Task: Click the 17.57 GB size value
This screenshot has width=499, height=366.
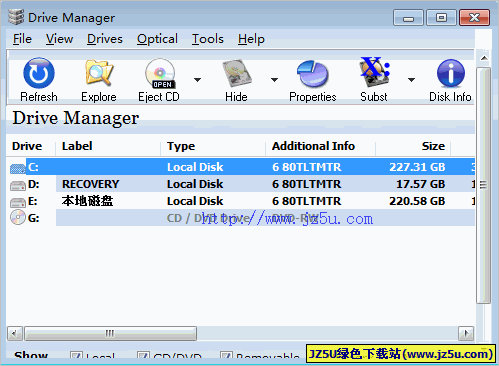Action: tap(421, 184)
